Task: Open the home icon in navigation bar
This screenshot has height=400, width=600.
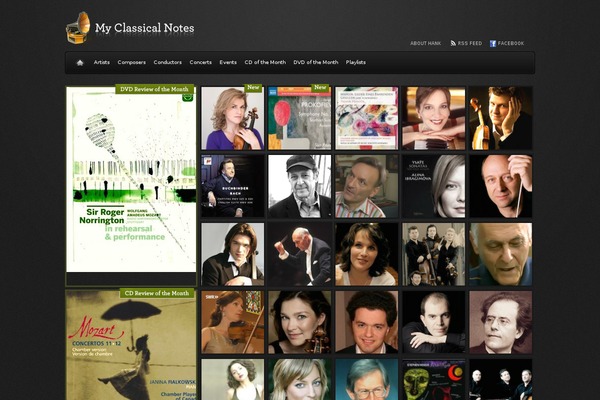Action: pyautogui.click(x=80, y=63)
